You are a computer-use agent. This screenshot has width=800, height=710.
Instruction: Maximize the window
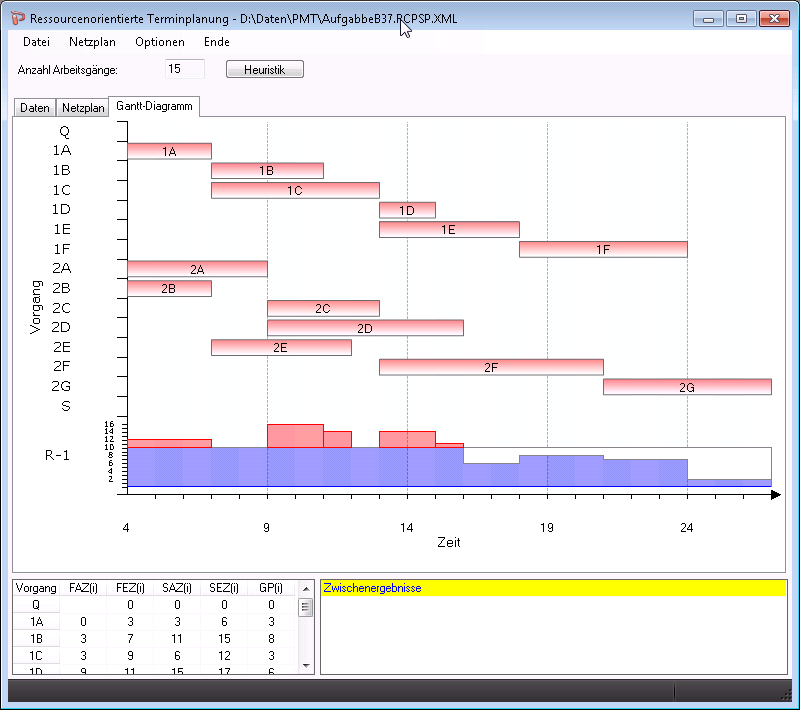tap(741, 19)
